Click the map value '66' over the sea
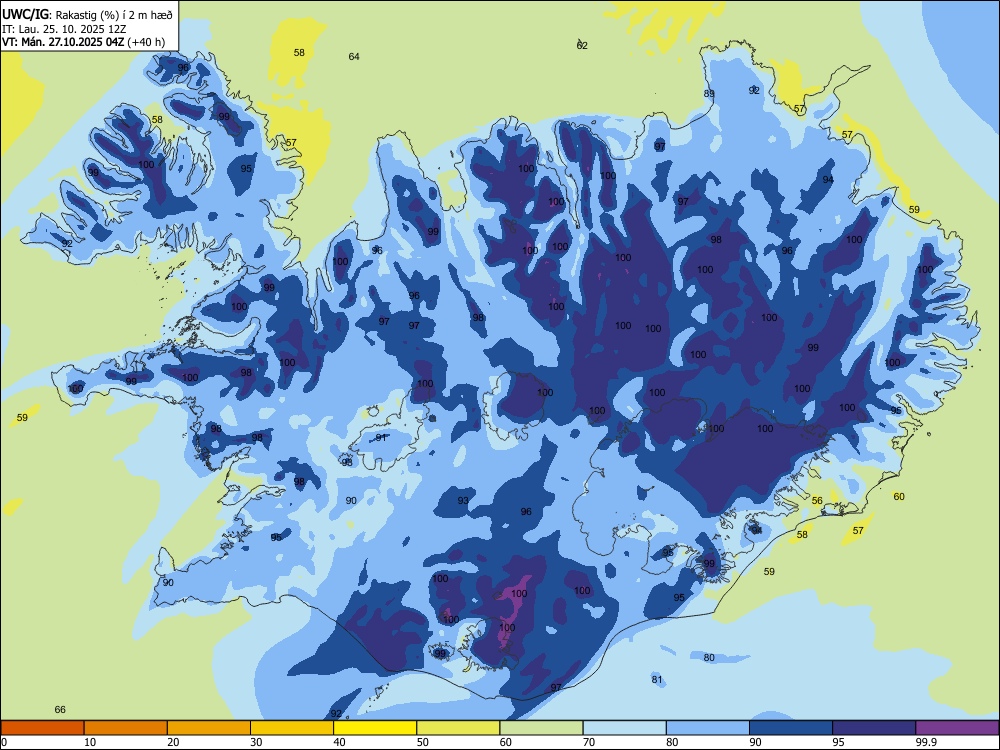Screen dimensions: 1000x750 60,710
